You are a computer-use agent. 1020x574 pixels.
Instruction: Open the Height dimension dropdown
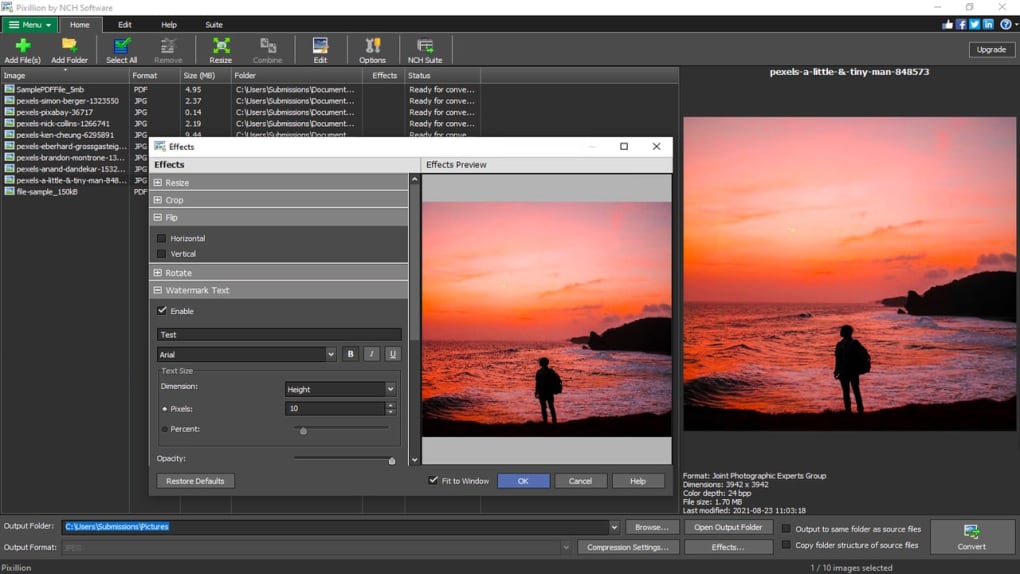point(390,389)
